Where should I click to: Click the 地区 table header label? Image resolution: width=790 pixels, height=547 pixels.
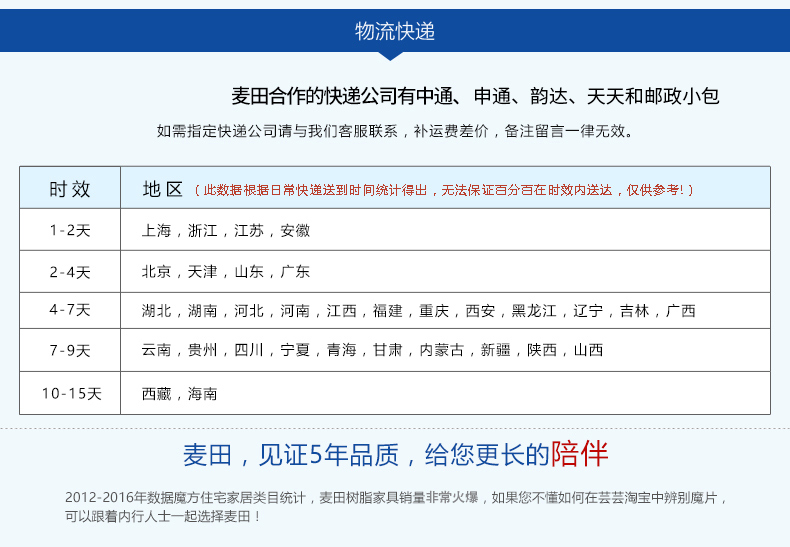click(x=163, y=189)
